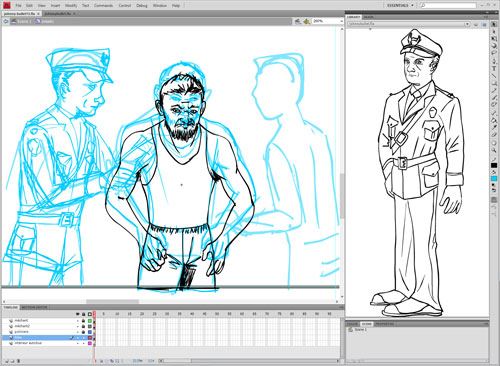500x366 pixels.
Task: Toggle visibility dot of policiers layer
Action: 77,332
